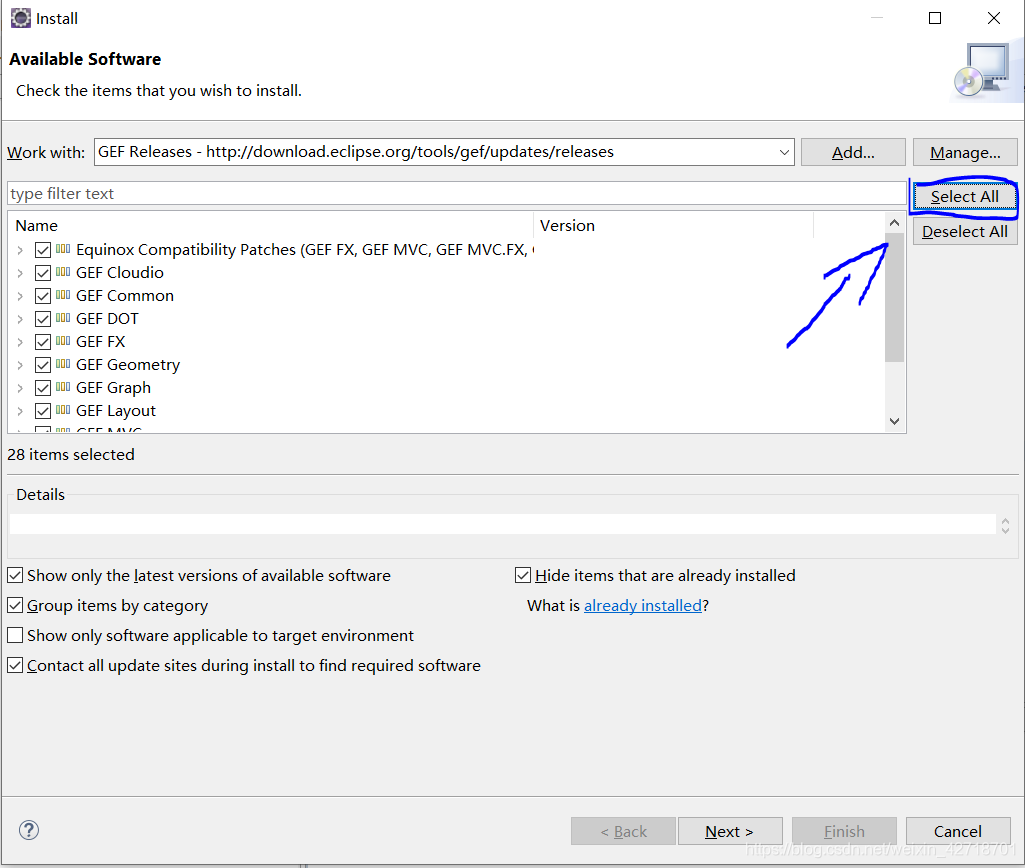
Task: Click the type filter text field
Action: [456, 193]
